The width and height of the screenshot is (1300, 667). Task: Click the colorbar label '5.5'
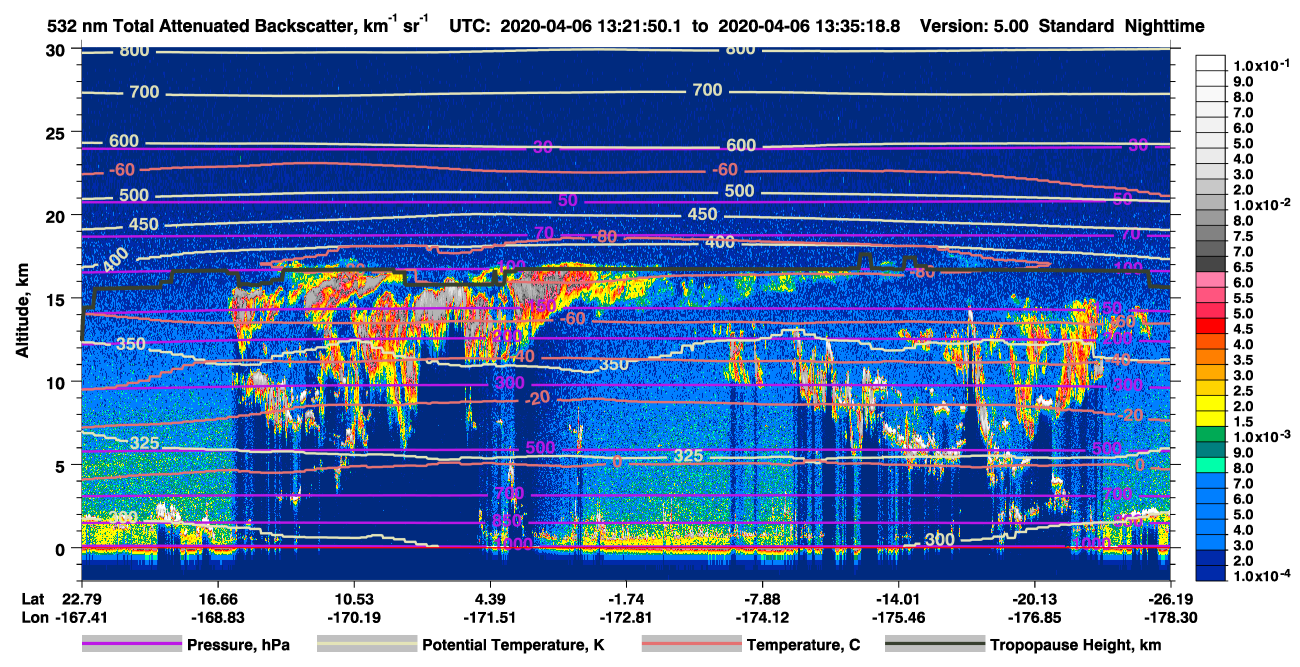click(x=1245, y=298)
